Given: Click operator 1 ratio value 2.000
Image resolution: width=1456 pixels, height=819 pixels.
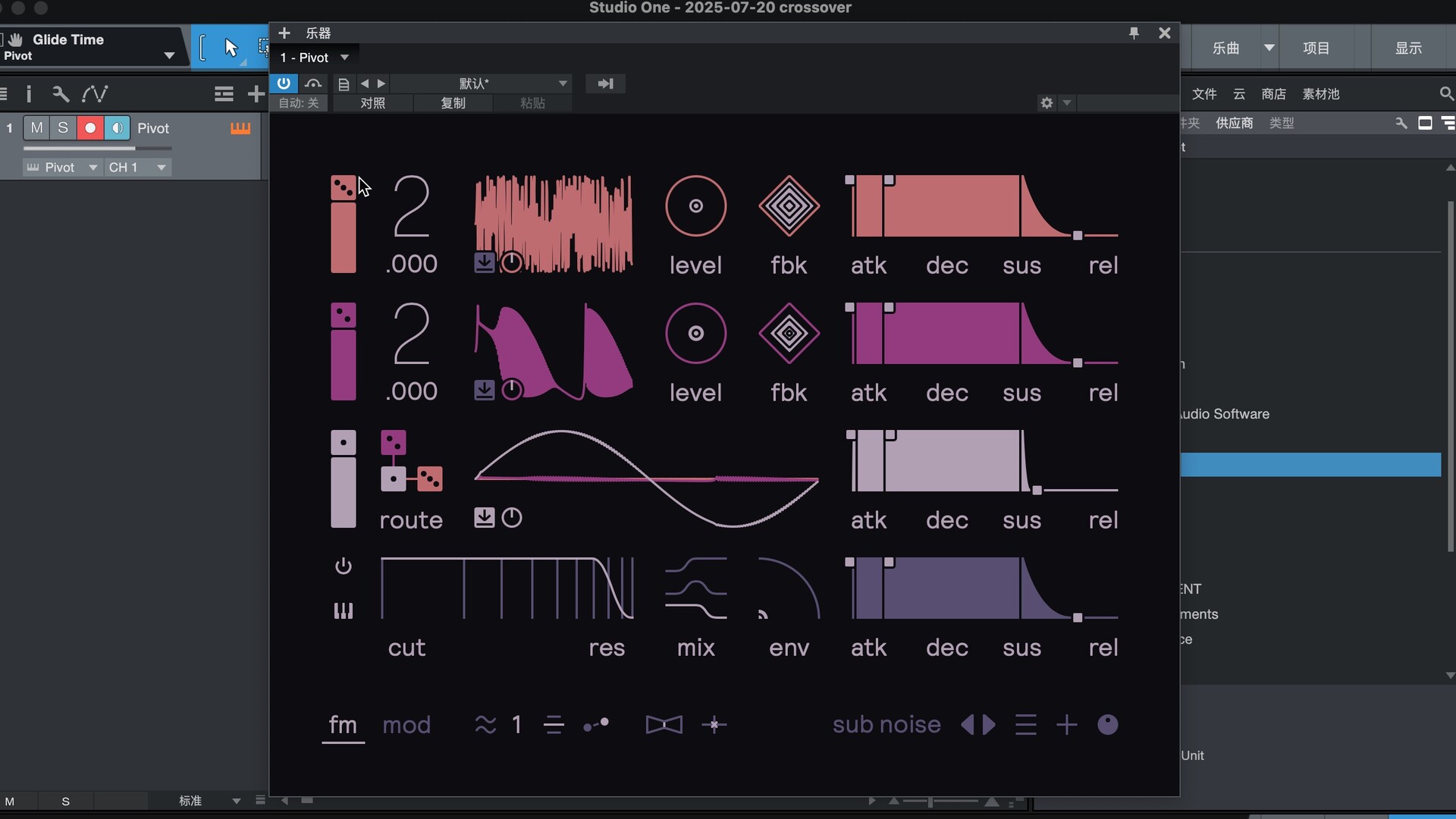Looking at the screenshot, I should 412,224.
